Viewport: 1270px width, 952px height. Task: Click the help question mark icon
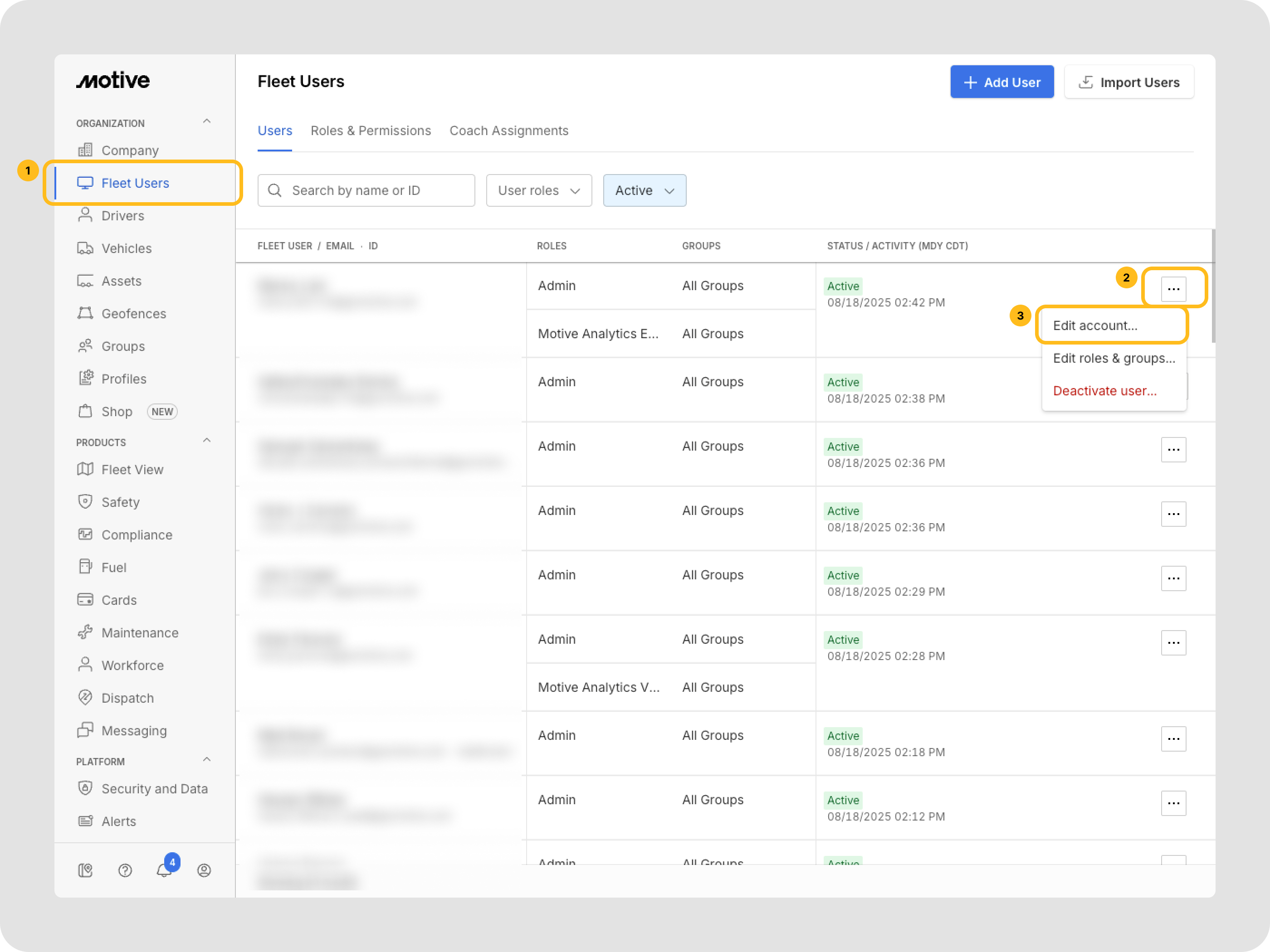point(125,870)
